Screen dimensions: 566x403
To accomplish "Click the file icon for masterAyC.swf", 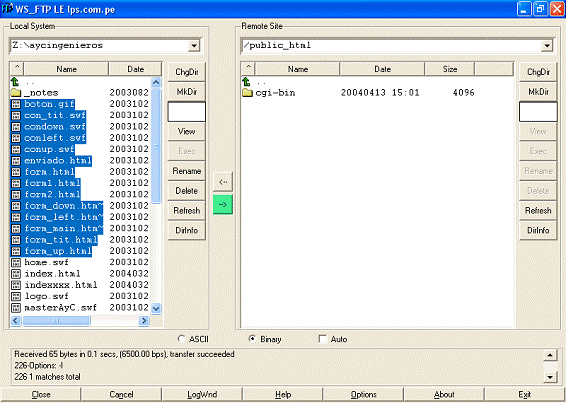I will click(x=16, y=308).
